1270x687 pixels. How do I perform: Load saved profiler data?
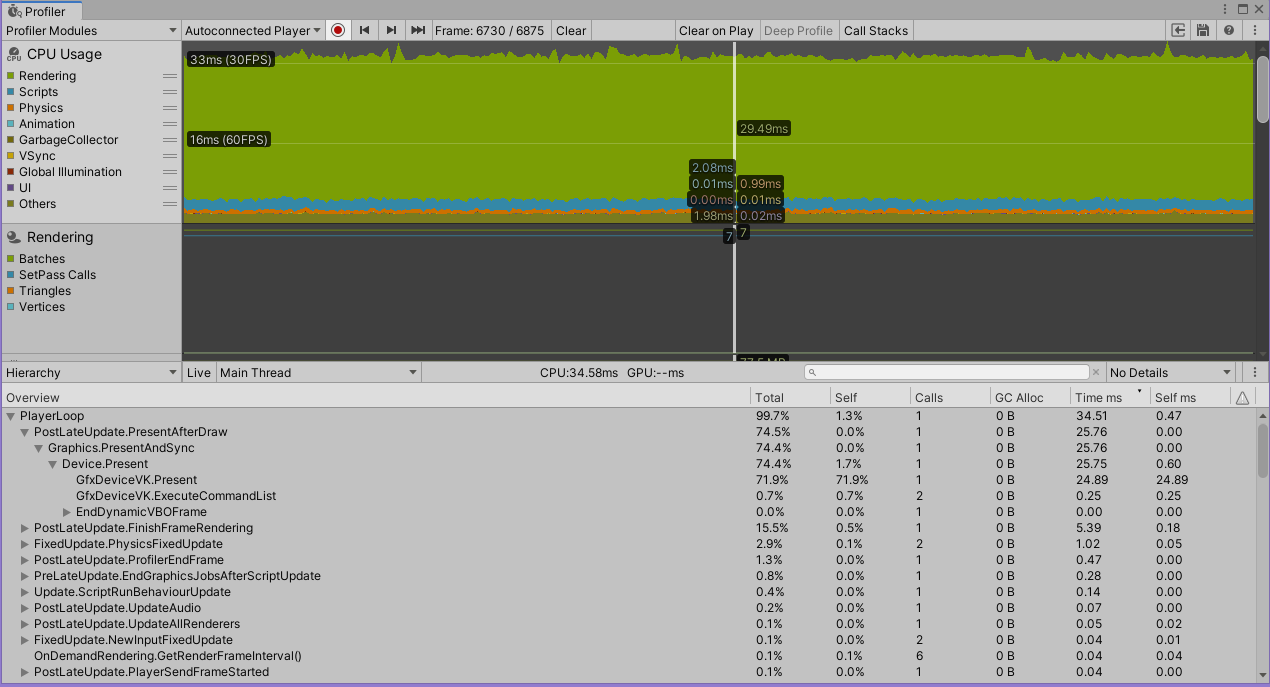click(x=1179, y=30)
